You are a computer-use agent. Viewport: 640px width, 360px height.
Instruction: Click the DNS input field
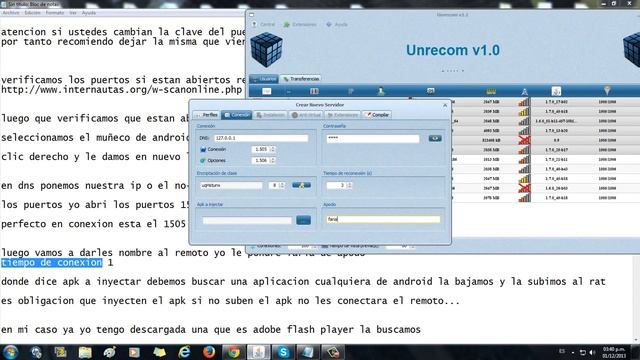[x=261, y=138]
